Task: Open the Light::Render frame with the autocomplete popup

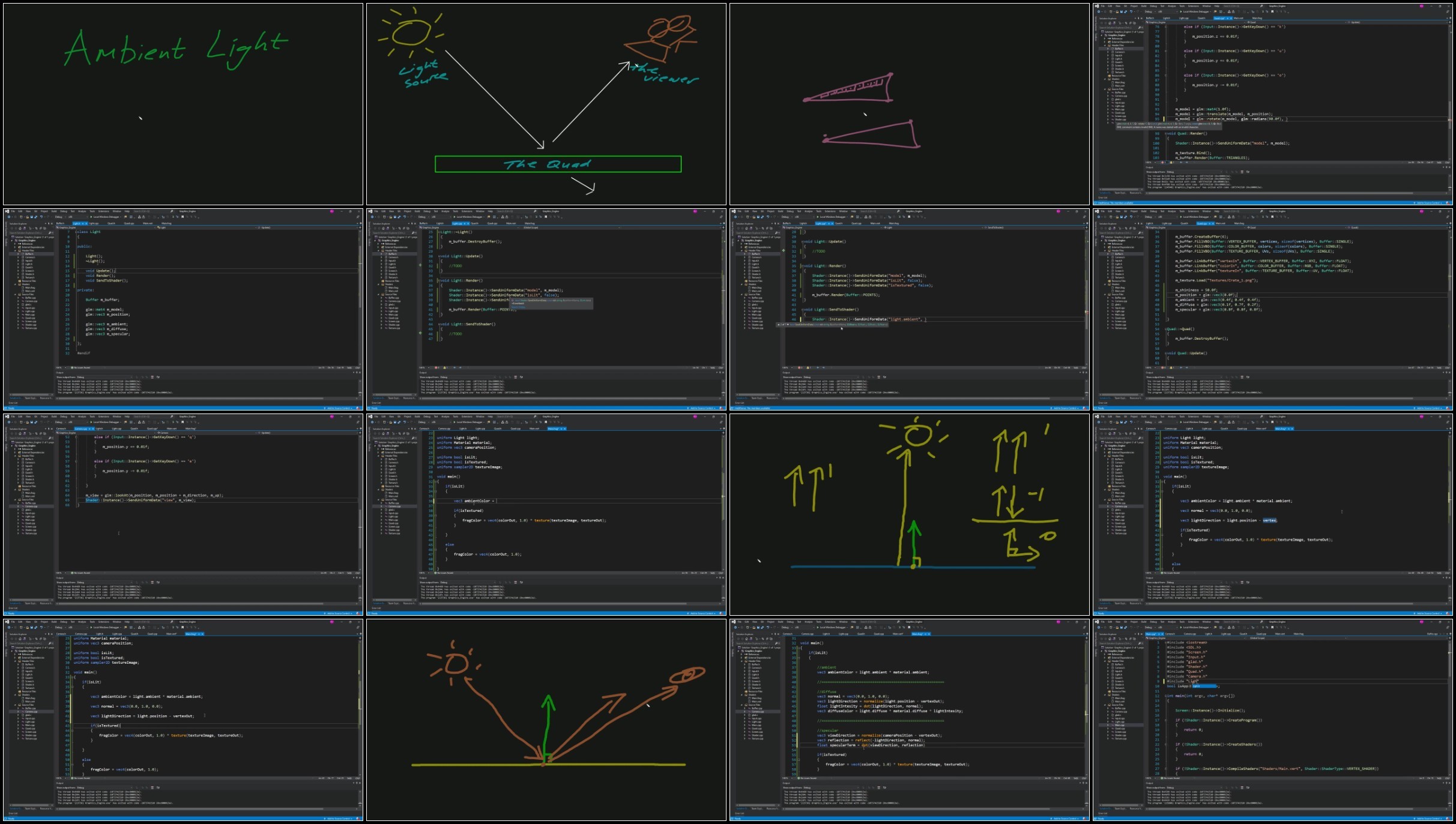Action: pos(546,310)
